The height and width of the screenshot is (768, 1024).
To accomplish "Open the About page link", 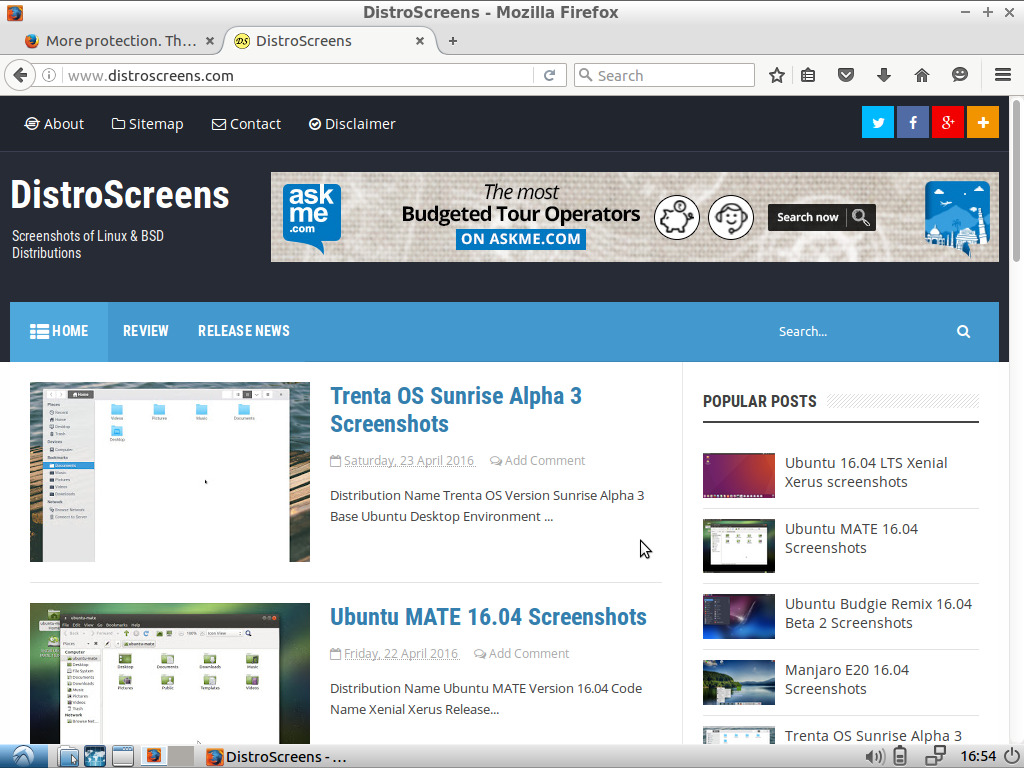I will coord(54,124).
